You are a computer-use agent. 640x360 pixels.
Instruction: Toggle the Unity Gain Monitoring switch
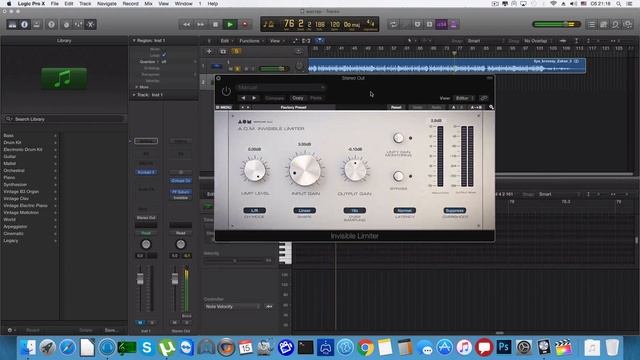click(398, 138)
